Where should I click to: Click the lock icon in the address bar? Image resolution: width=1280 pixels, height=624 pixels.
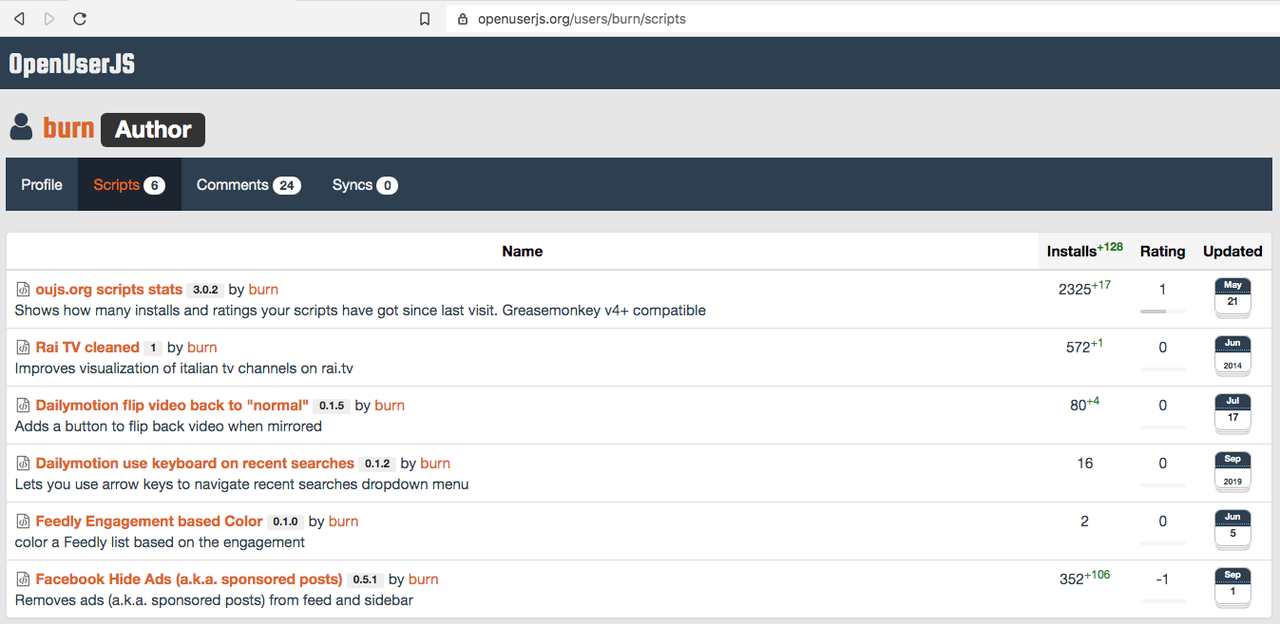click(x=462, y=18)
